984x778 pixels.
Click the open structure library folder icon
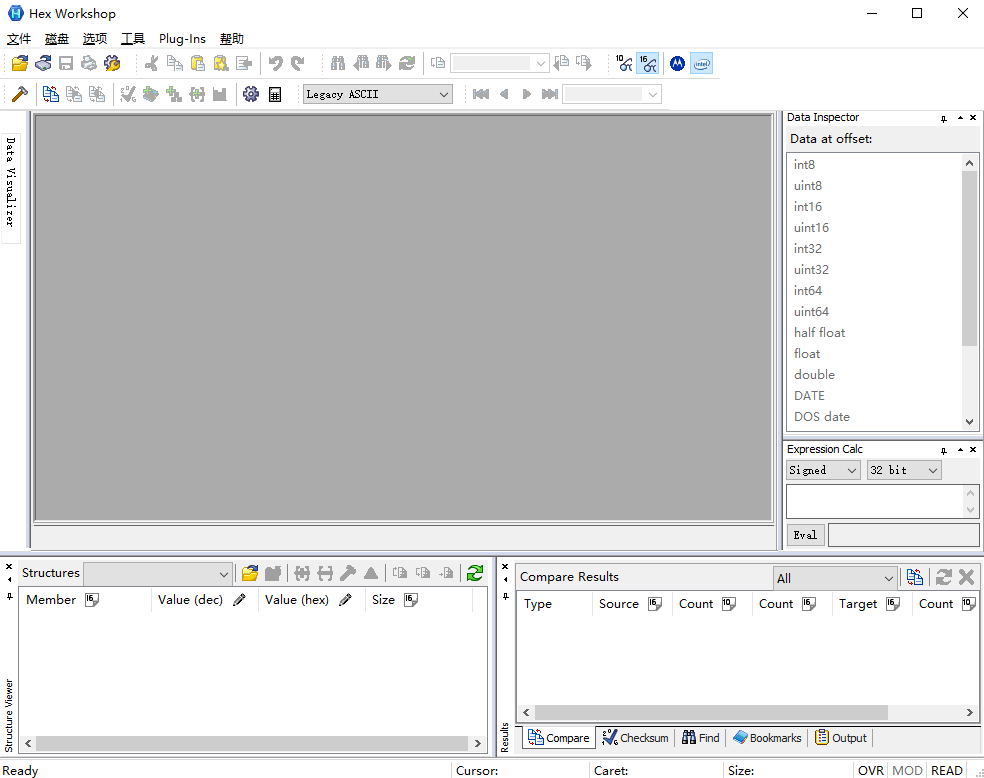click(250, 573)
